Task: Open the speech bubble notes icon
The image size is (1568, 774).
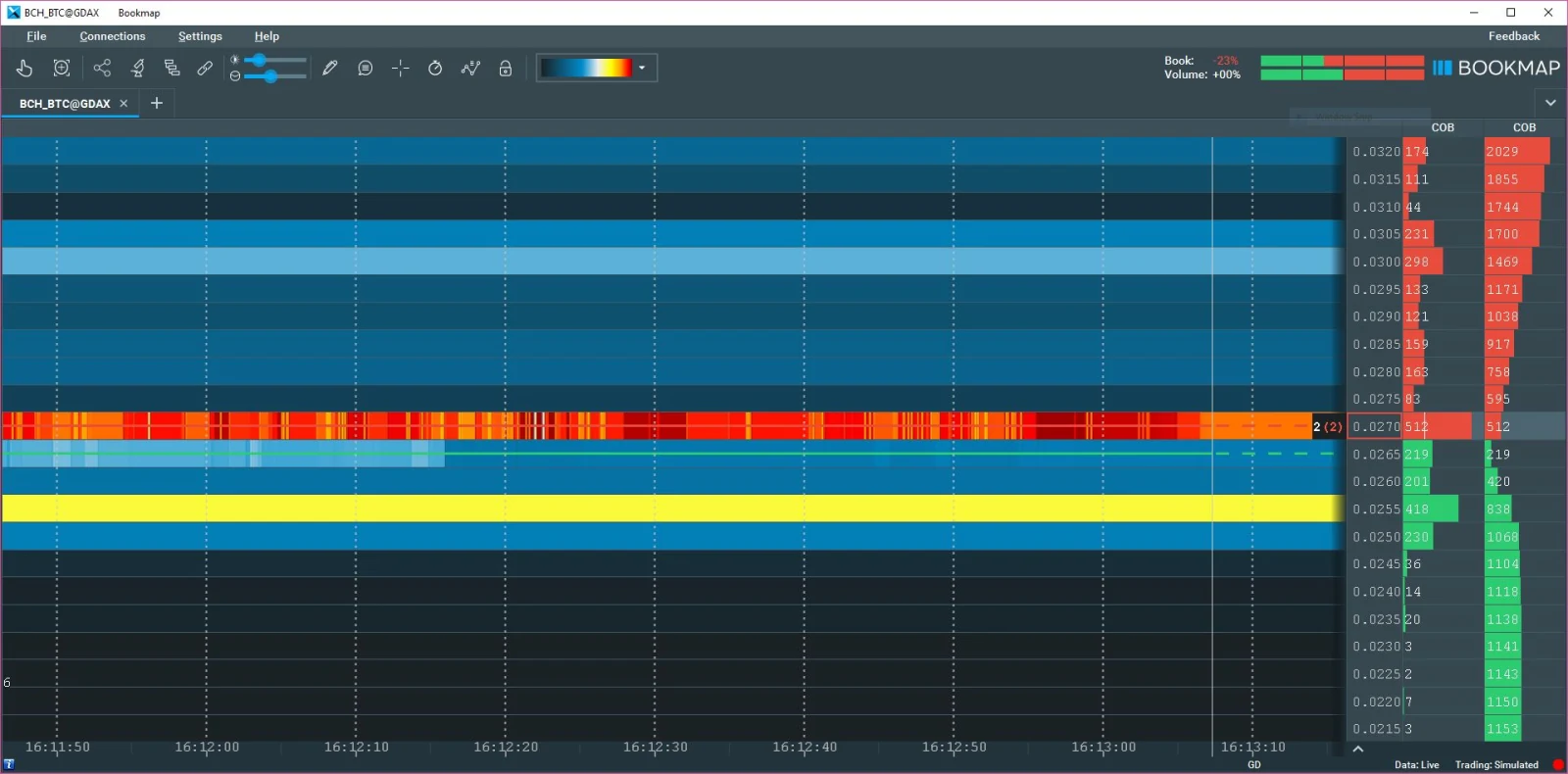Action: pyautogui.click(x=366, y=68)
